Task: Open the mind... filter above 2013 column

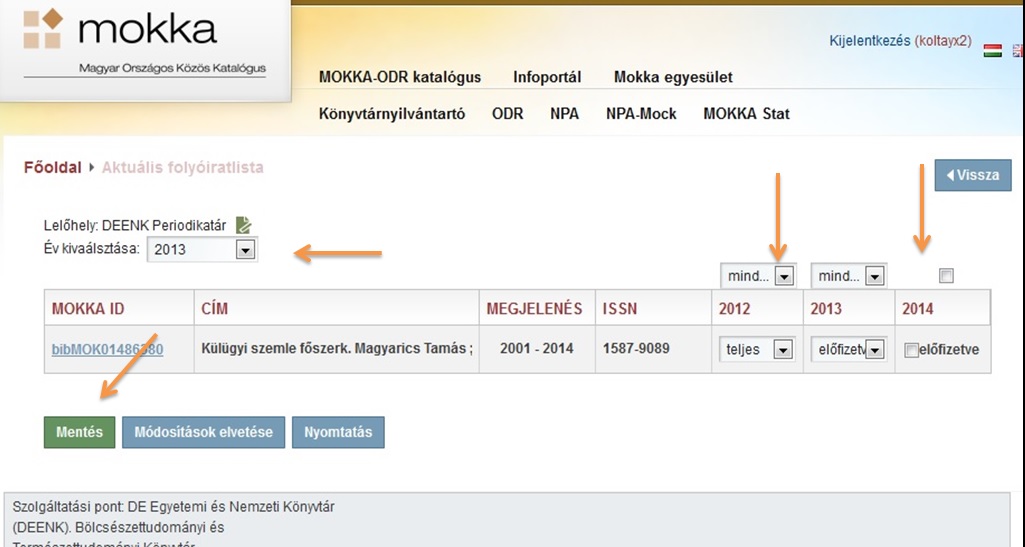Action: [849, 276]
